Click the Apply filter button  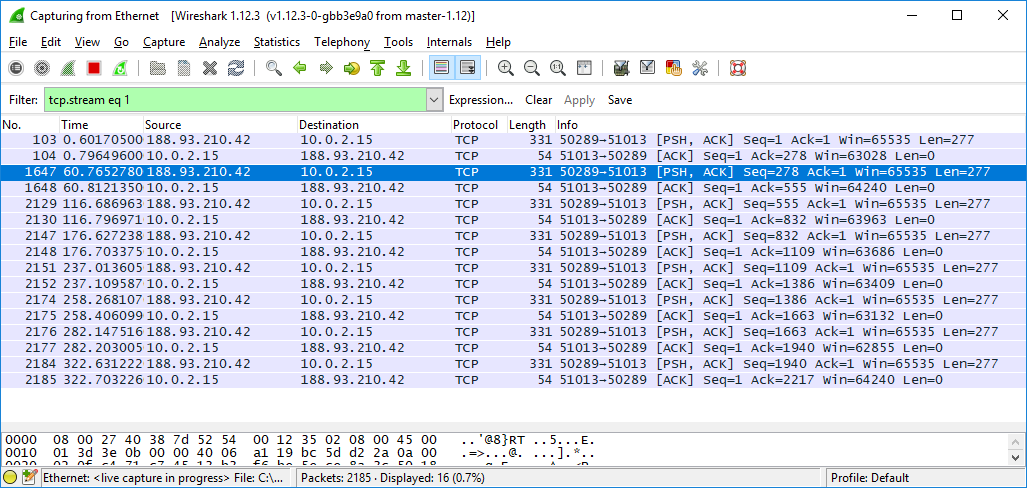[x=579, y=100]
